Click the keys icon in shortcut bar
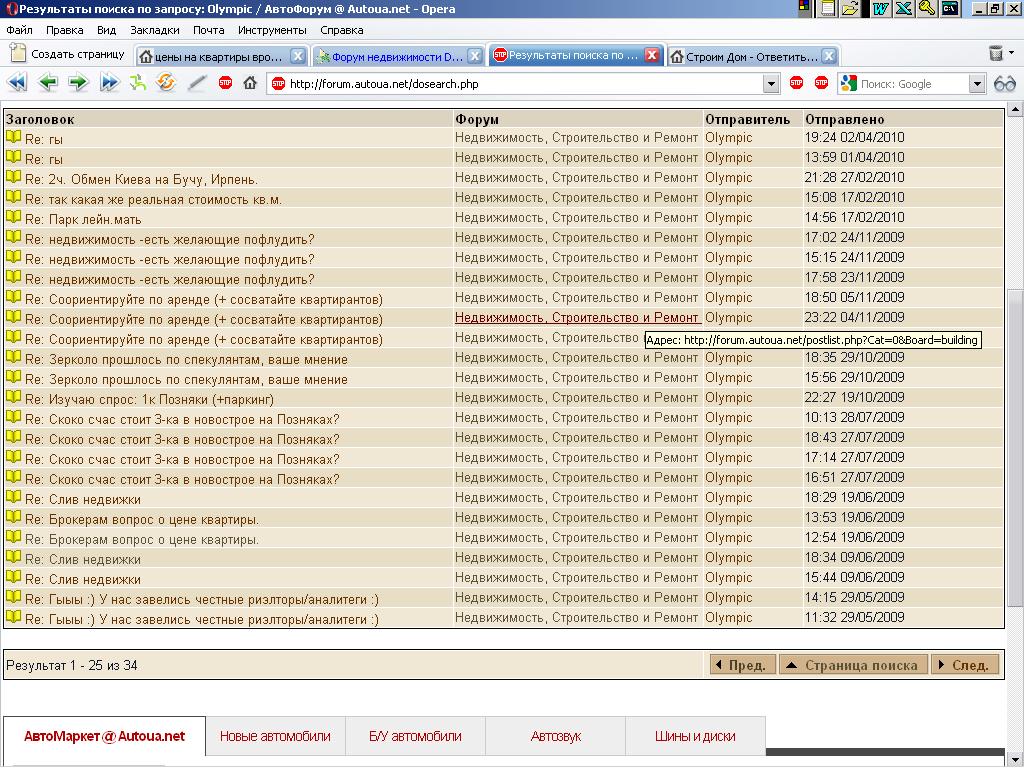1024x768 pixels. pyautogui.click(x=927, y=8)
